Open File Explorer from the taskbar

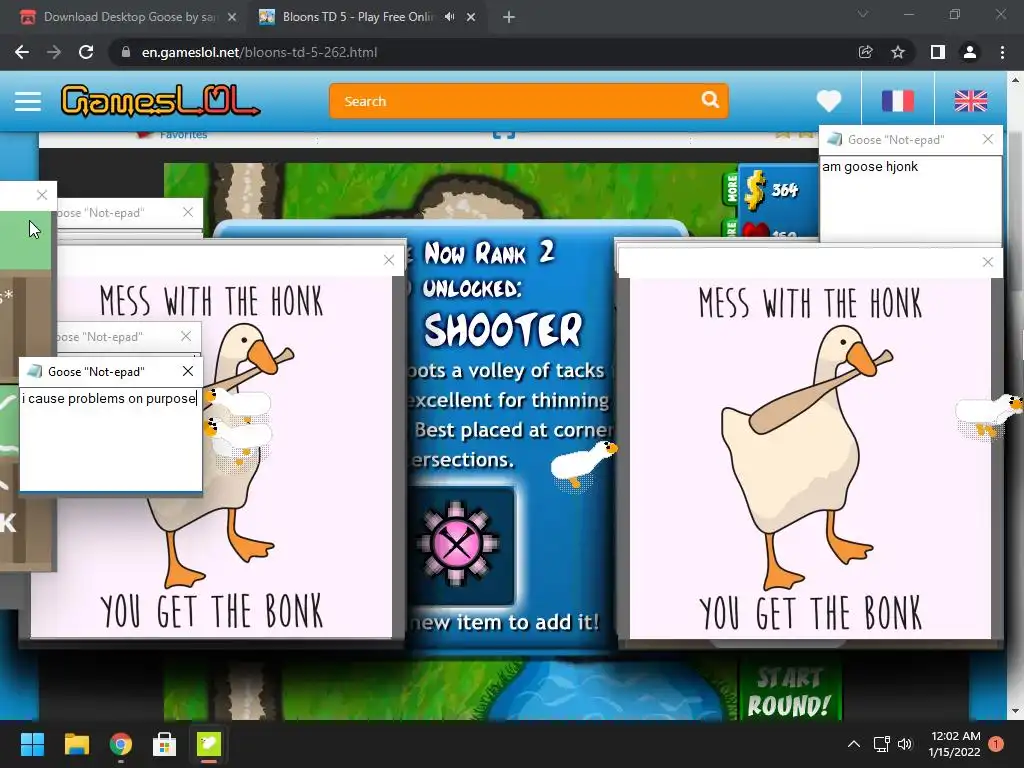(76, 744)
